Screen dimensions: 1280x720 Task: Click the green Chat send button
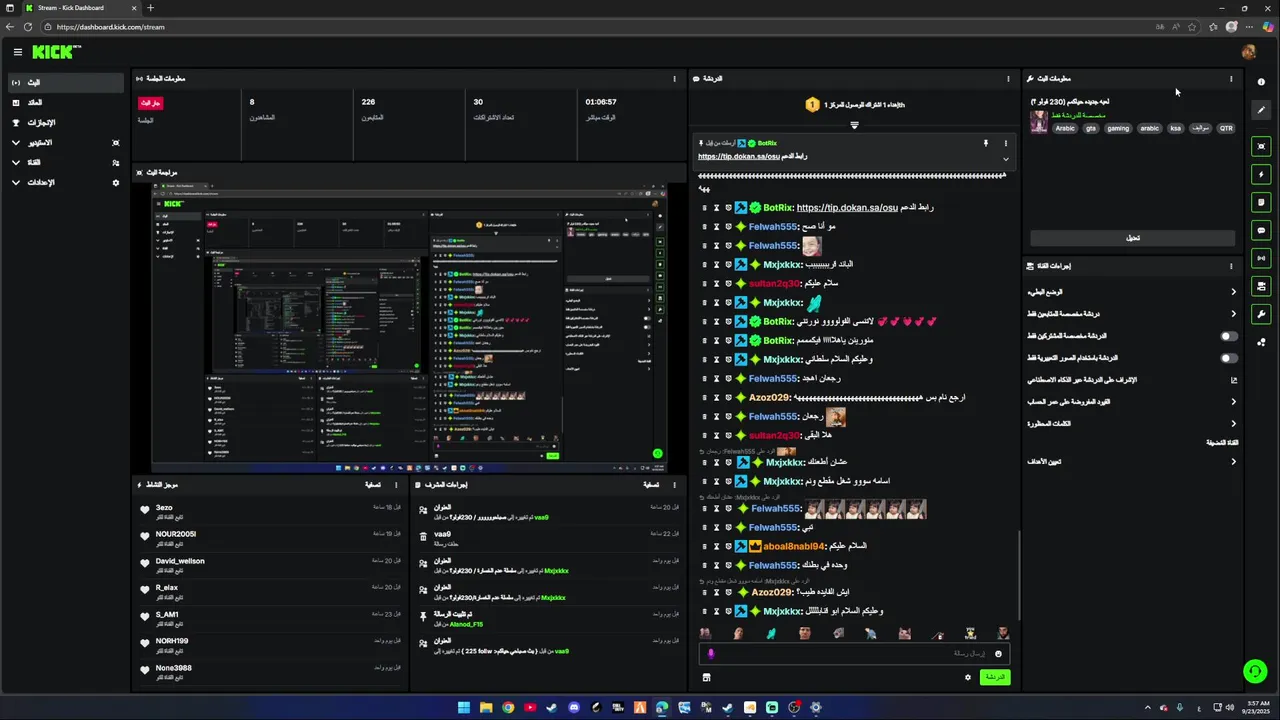[x=994, y=677]
